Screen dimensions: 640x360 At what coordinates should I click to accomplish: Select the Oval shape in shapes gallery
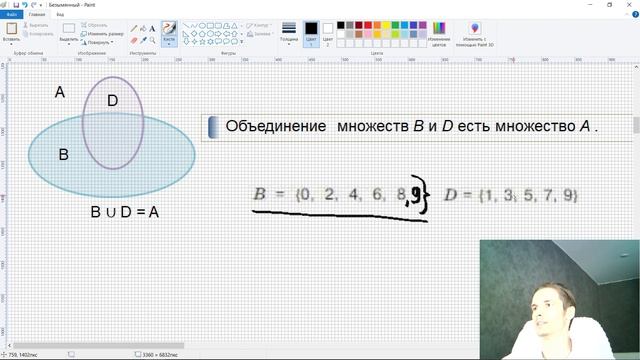coord(202,26)
